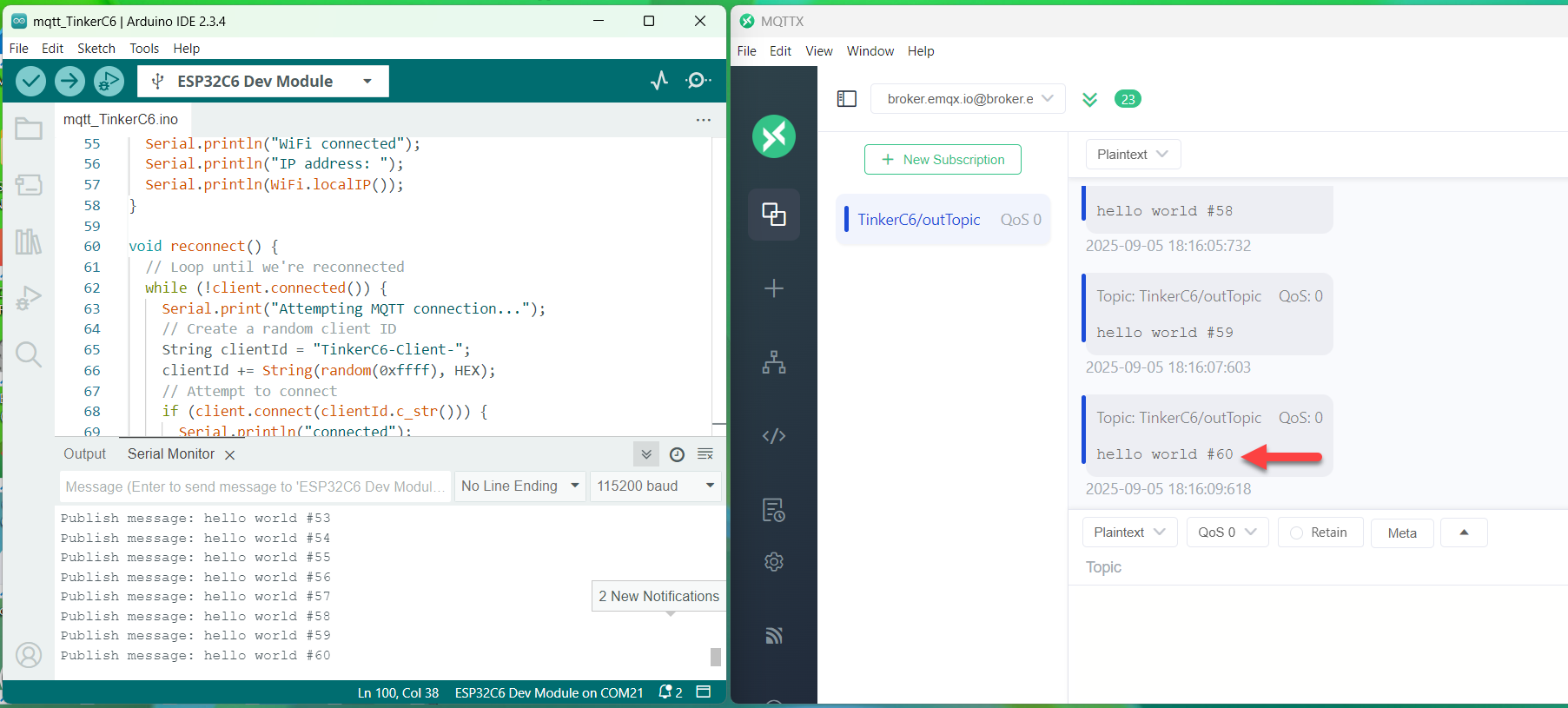Click the Upload arrow button in Arduino IDE
Viewport: 1568px width, 708px height.
(69, 82)
